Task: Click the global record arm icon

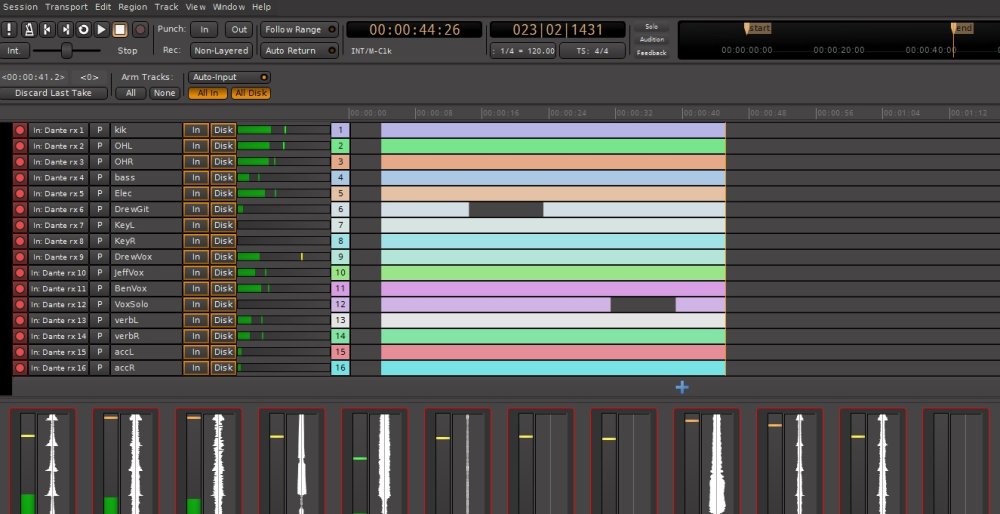Action: (x=140, y=30)
